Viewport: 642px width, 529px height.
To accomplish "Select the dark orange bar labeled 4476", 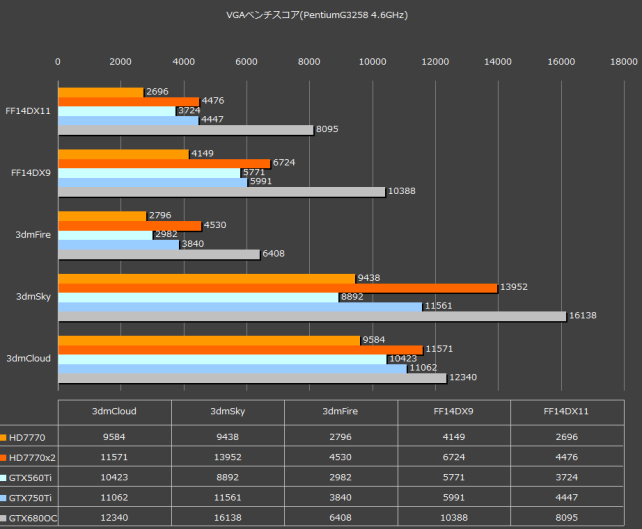I will pos(129,102).
